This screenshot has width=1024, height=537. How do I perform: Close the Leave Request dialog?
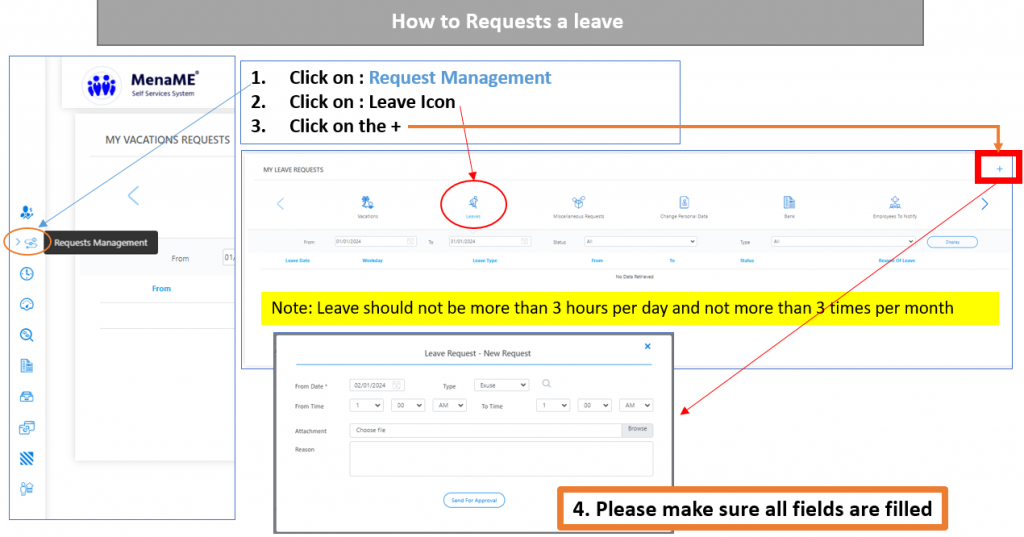[x=647, y=346]
